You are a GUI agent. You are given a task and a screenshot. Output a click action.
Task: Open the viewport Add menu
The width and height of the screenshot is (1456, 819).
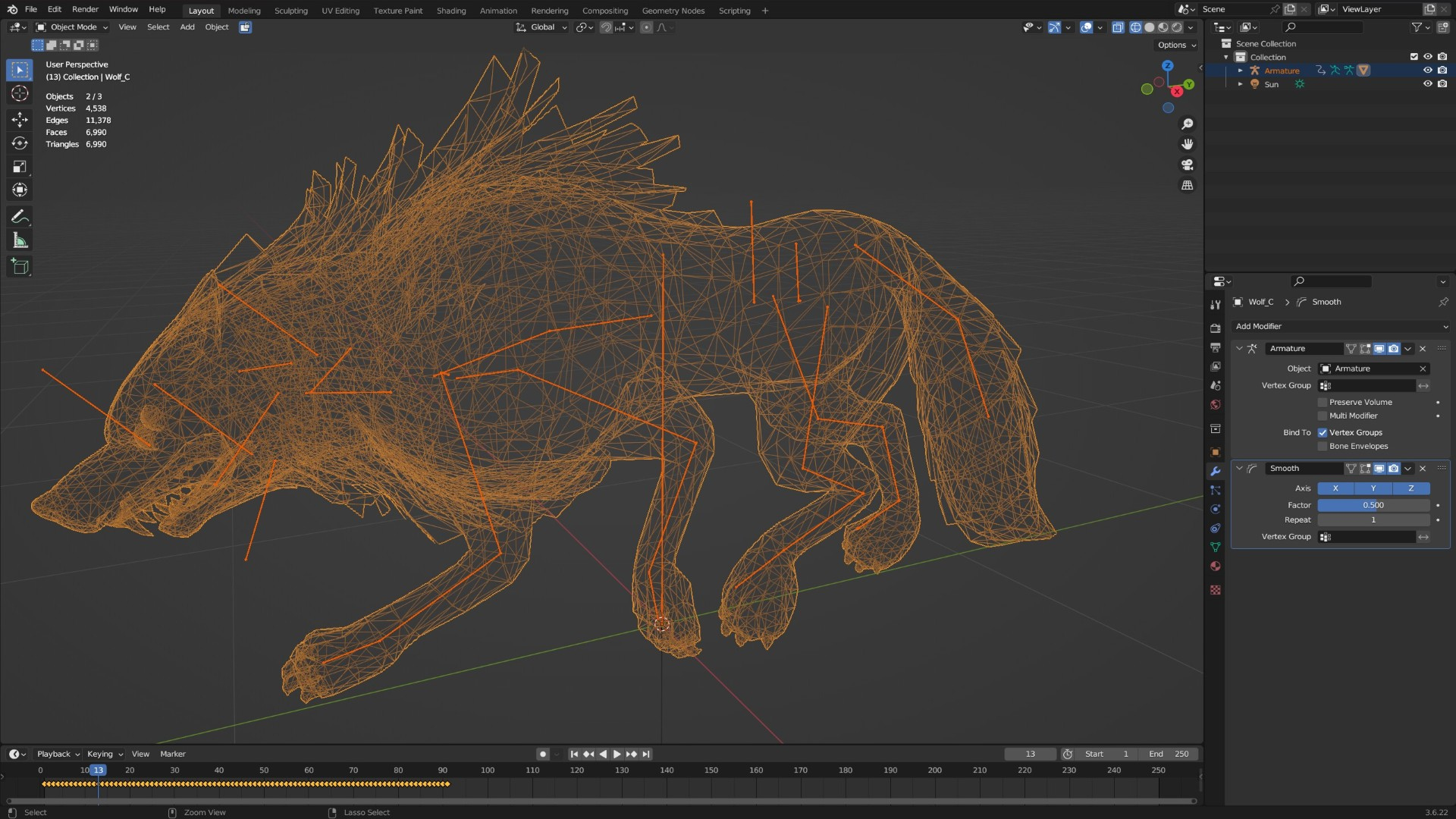[x=187, y=27]
